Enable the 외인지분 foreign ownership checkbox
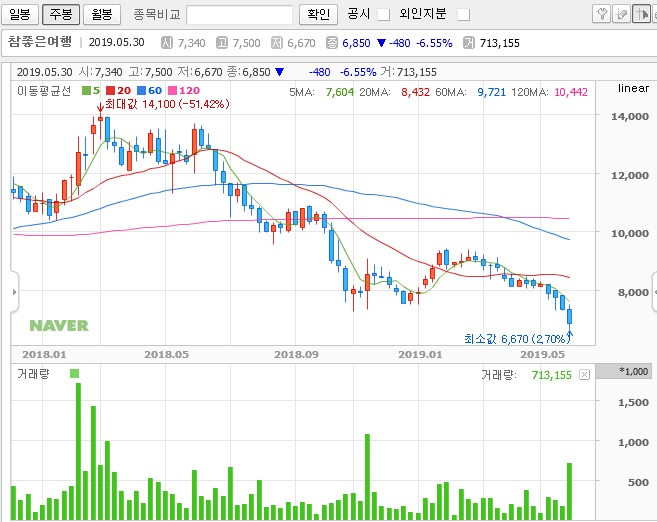Image resolution: width=657 pixels, height=522 pixels. coord(463,15)
